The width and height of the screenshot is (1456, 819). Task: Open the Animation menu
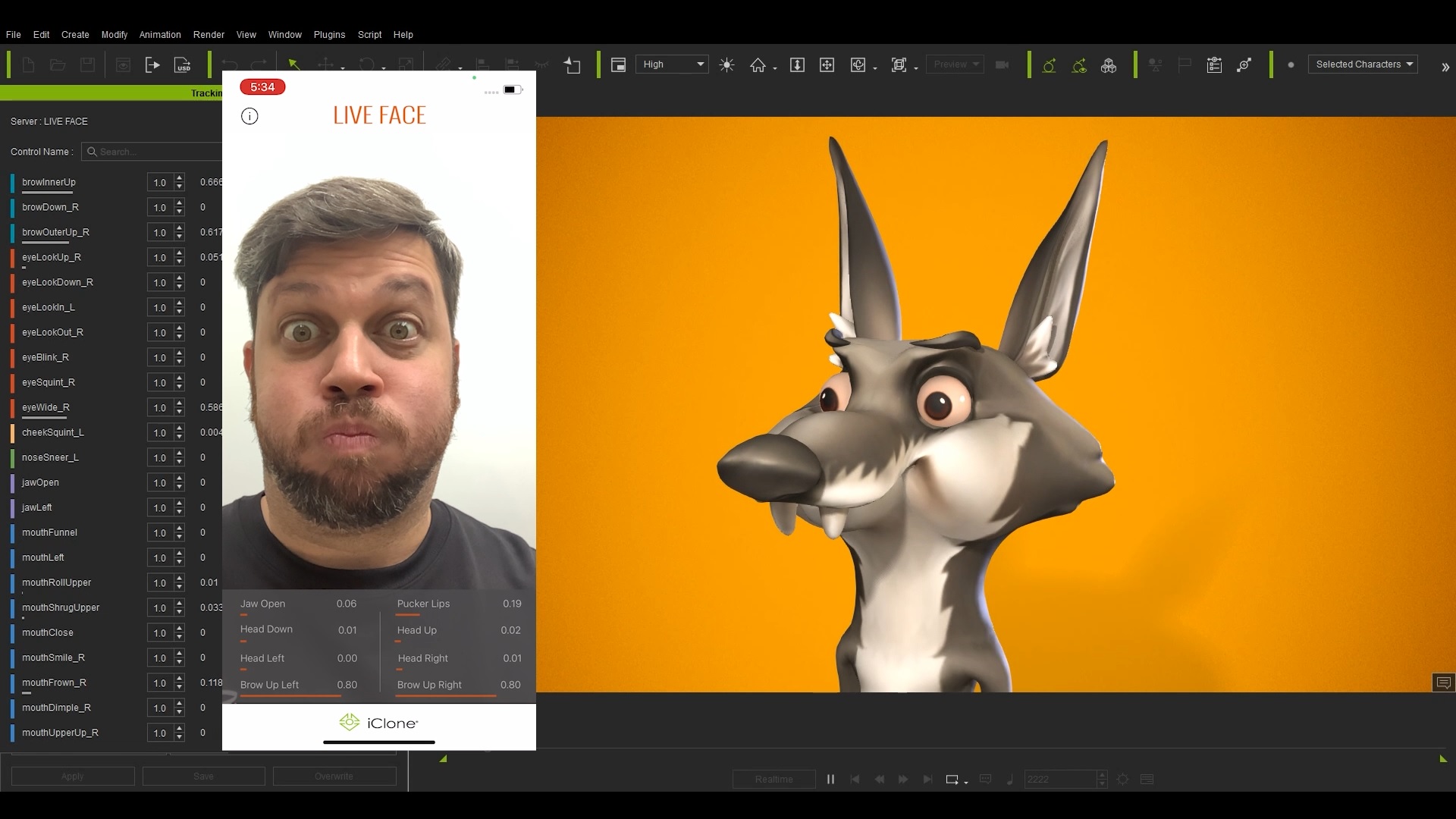[x=160, y=35]
